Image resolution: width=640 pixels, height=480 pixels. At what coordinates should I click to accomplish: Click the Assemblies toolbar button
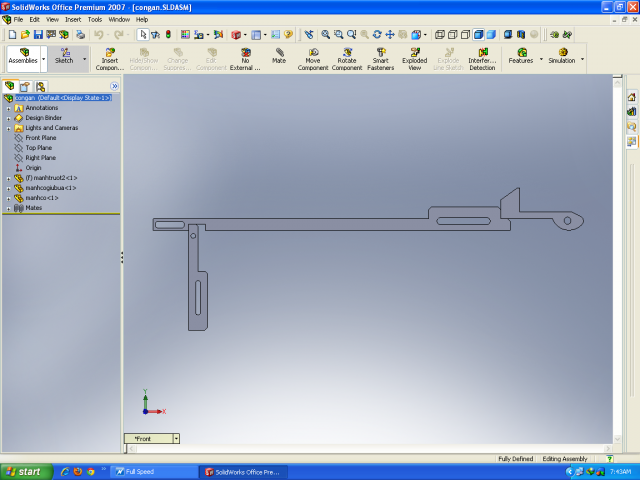click(23, 59)
